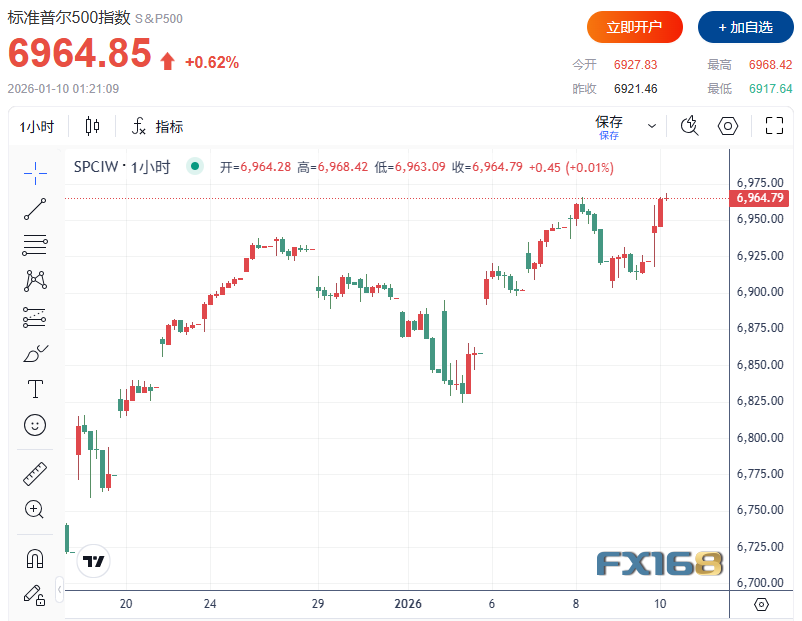Select the crosshair cursor tool
The height and width of the screenshot is (621, 802).
coord(35,172)
